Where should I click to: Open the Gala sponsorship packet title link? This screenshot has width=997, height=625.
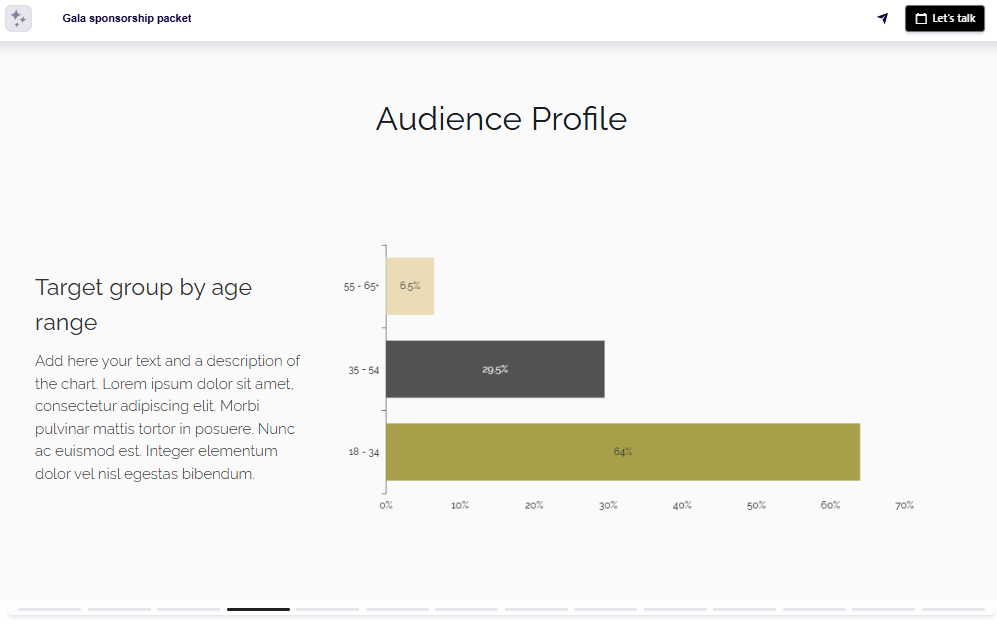coord(127,18)
